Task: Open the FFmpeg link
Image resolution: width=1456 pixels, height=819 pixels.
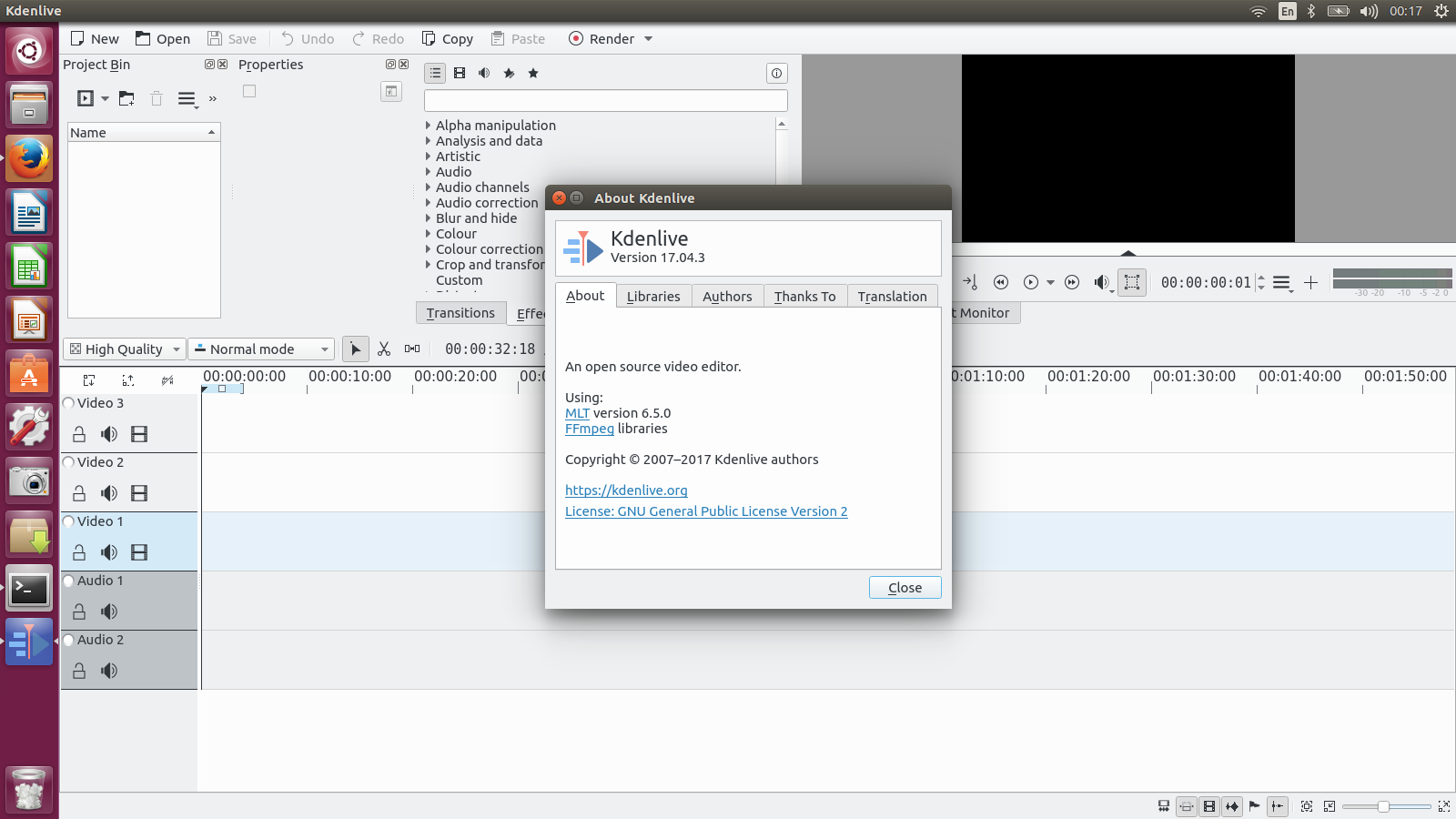Action: click(x=590, y=429)
